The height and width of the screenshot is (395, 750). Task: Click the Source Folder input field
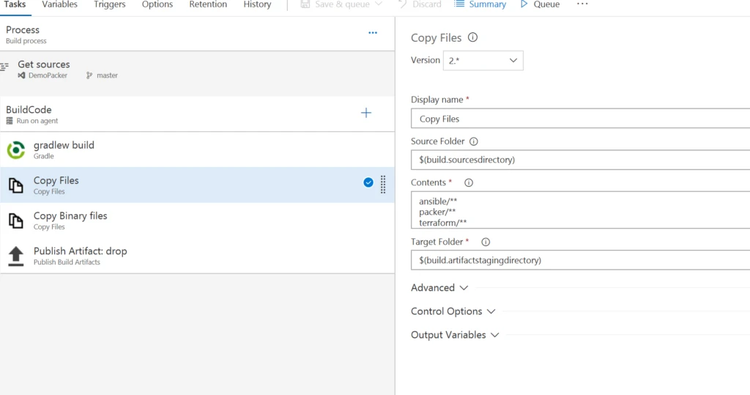[580, 160]
